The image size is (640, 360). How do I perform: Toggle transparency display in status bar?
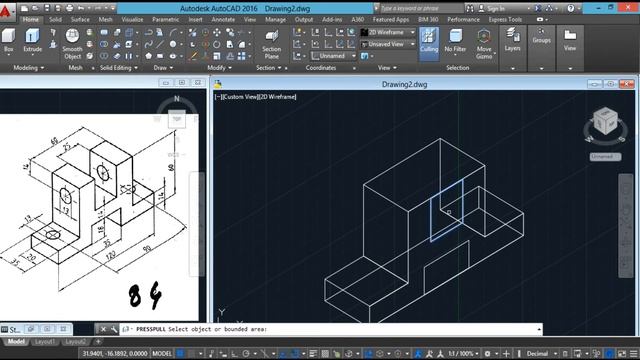coord(325,353)
